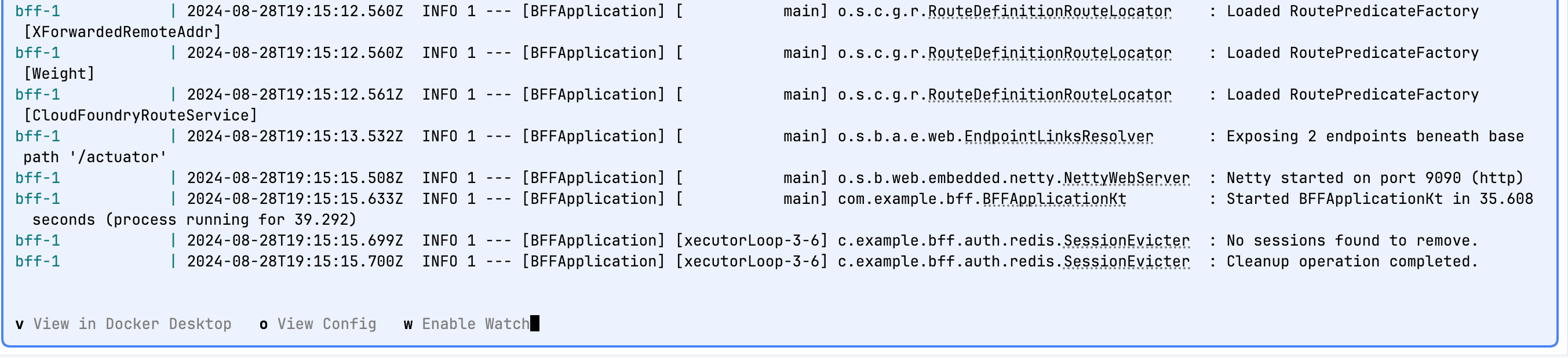The image size is (1568, 358).
Task: Click the timestamp 2024-08-28T19:15:15.508Z
Action: 294,178
